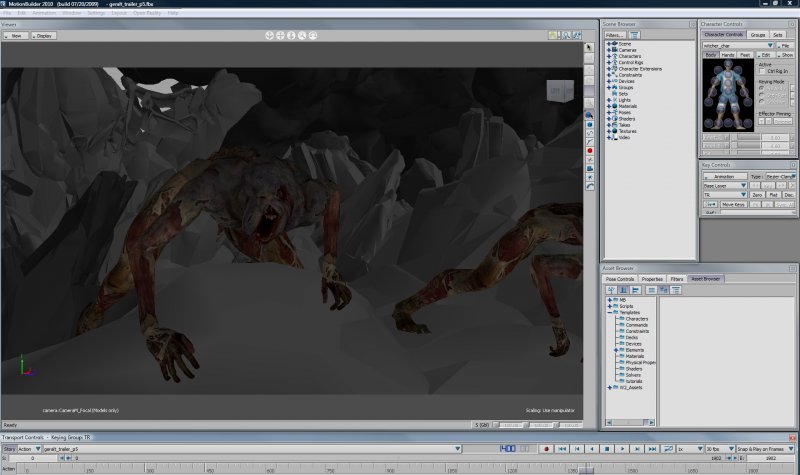This screenshot has width=800, height=475.
Task: Click the Asset Browser horizontal scrollbar
Action: 630,422
